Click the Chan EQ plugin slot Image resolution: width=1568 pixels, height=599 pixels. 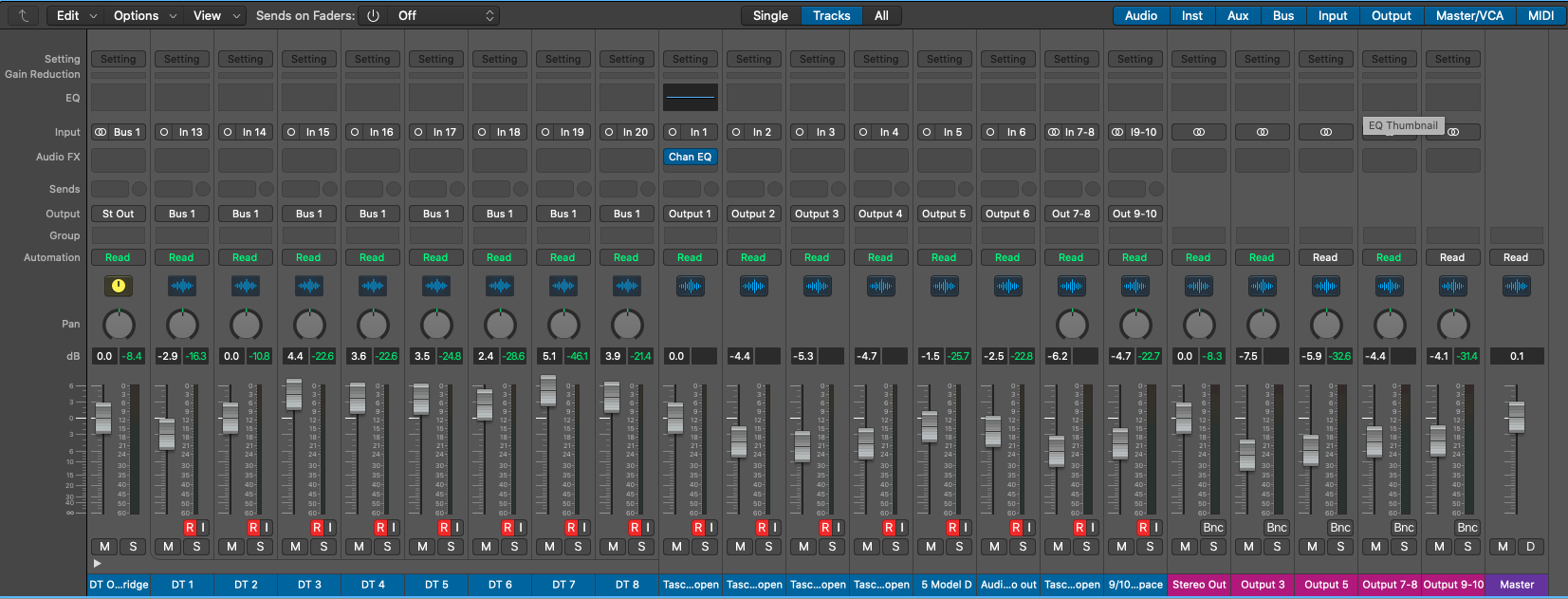coord(690,157)
